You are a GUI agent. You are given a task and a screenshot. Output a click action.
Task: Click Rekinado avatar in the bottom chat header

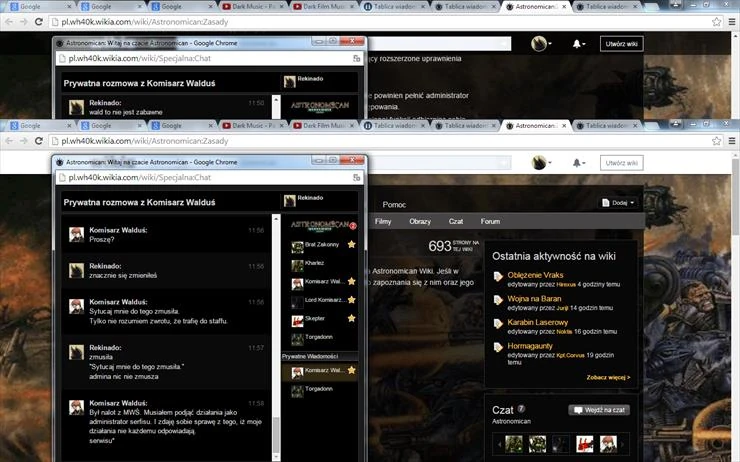pos(289,201)
